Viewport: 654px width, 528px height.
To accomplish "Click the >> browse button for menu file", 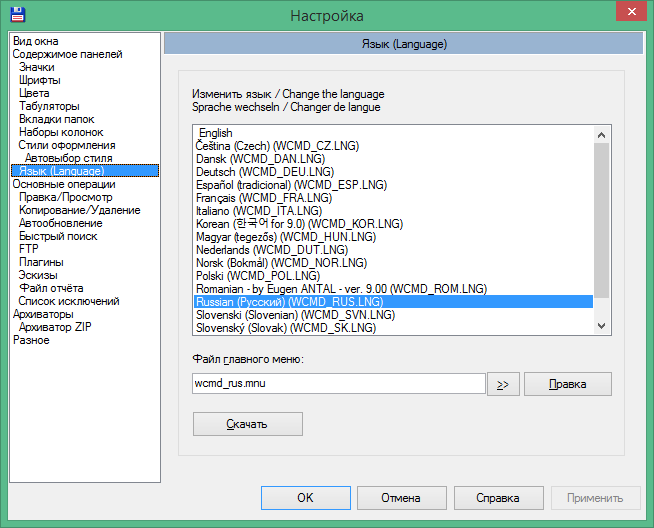I will [x=502, y=384].
